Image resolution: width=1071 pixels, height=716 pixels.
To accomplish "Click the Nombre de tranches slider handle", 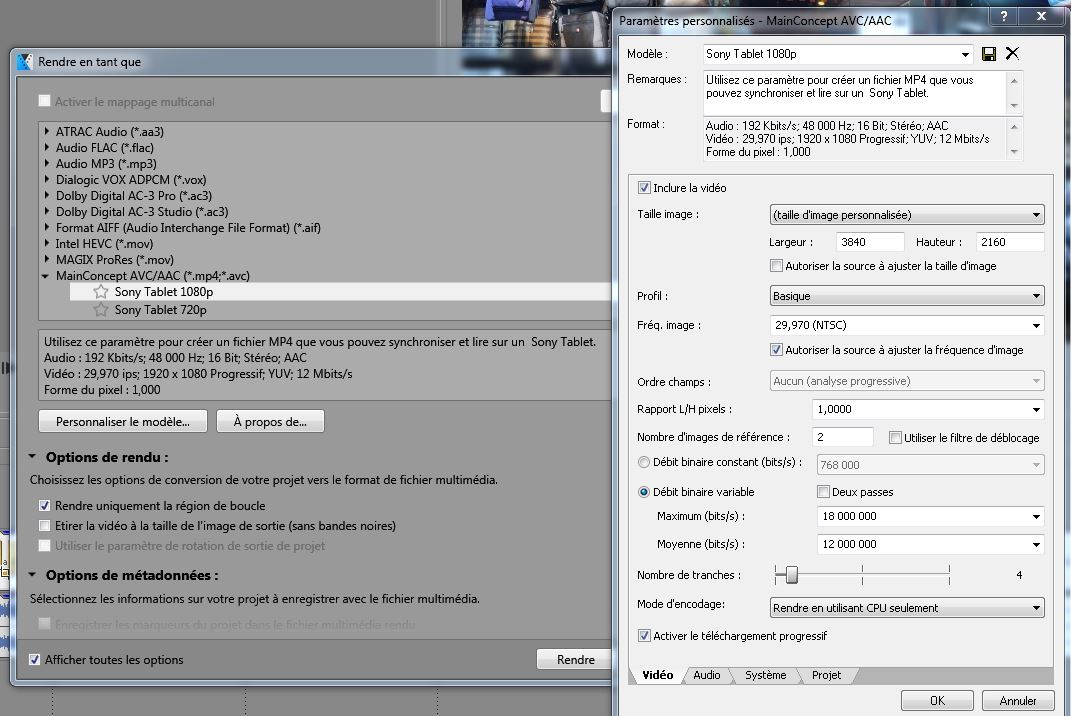I will point(791,575).
